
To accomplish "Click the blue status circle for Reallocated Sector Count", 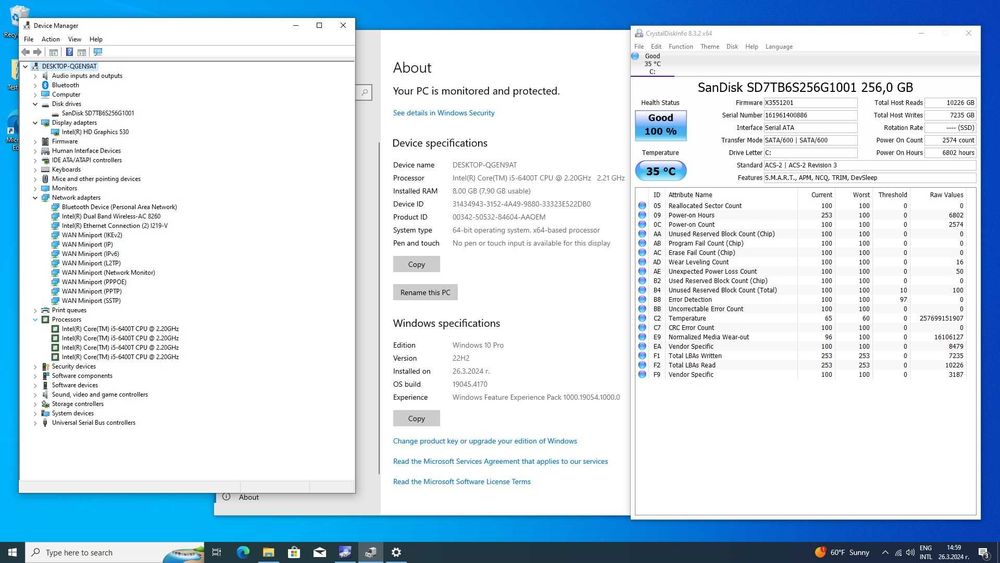I will pos(642,206).
